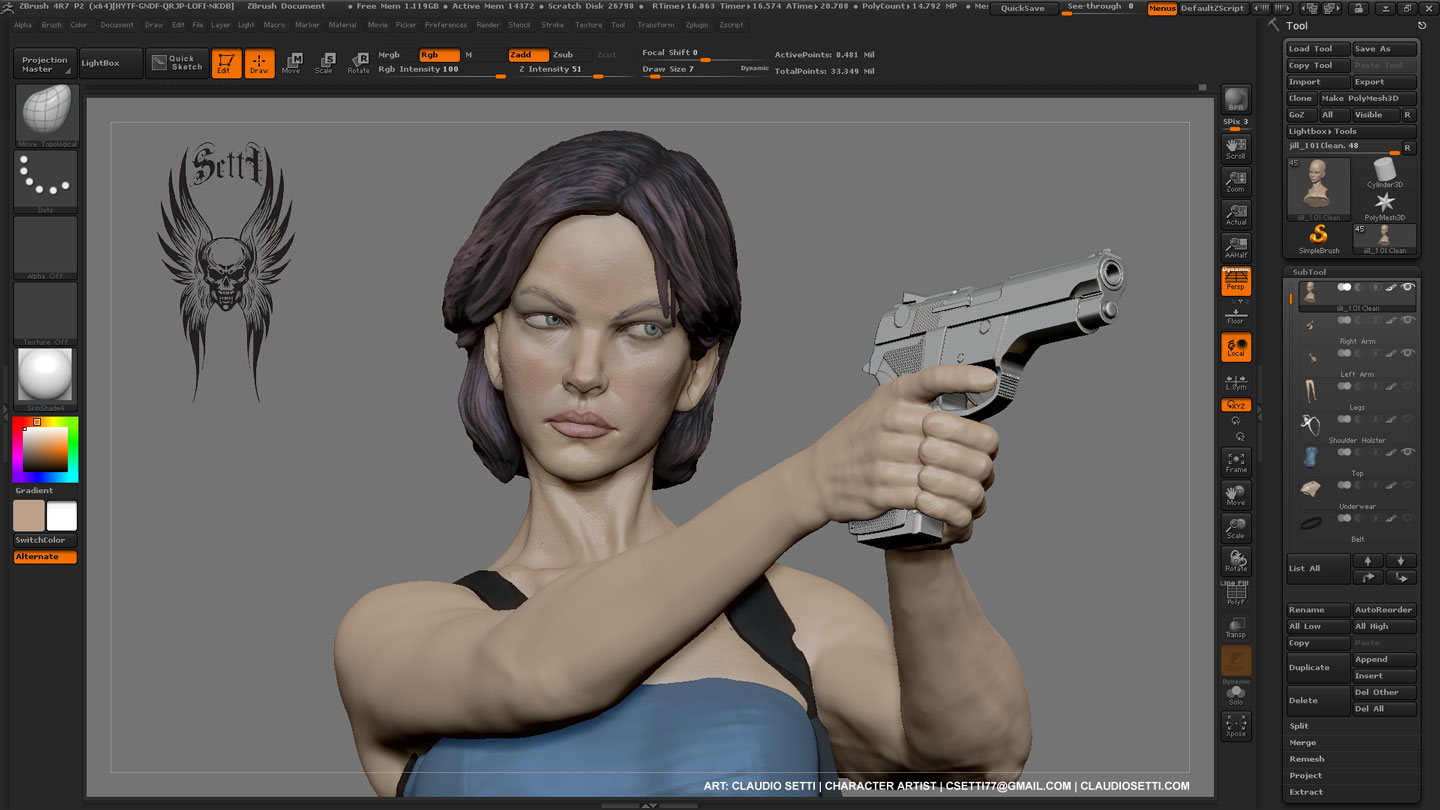This screenshot has width=1440, height=810.
Task: Select the Scale transform tool in top shelf
Action: (x=324, y=63)
